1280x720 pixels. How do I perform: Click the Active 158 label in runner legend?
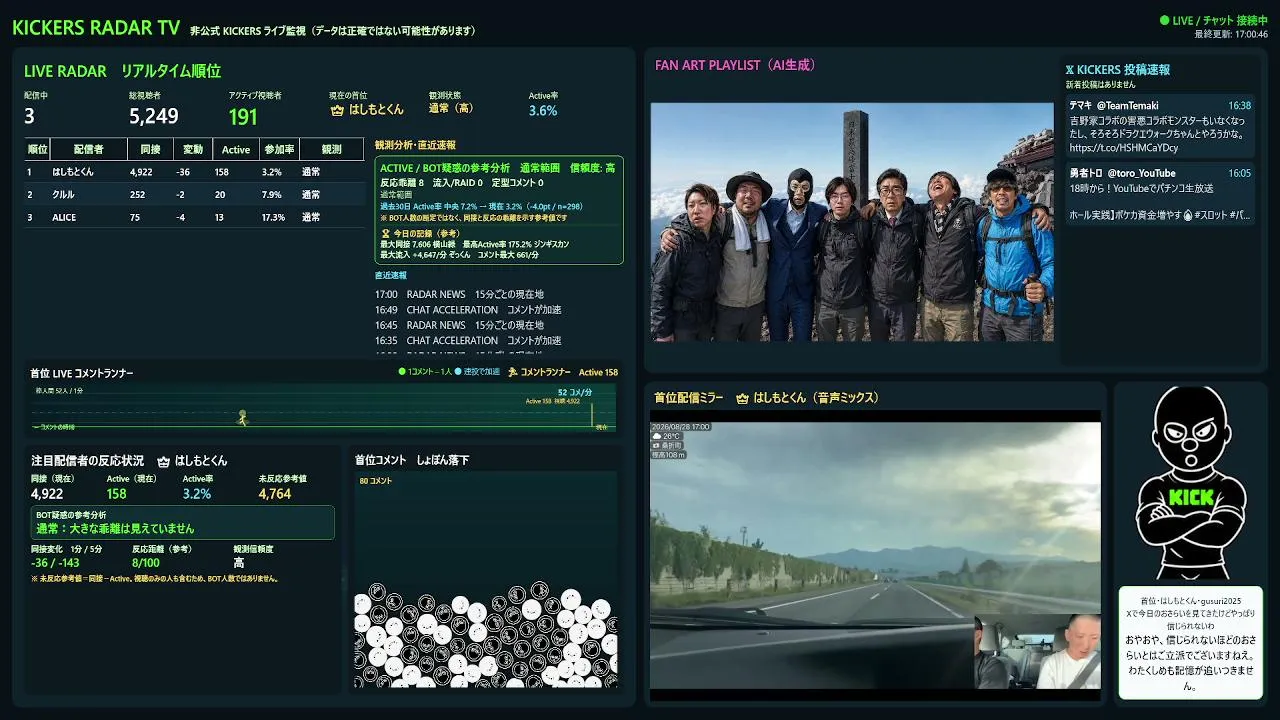coord(598,372)
